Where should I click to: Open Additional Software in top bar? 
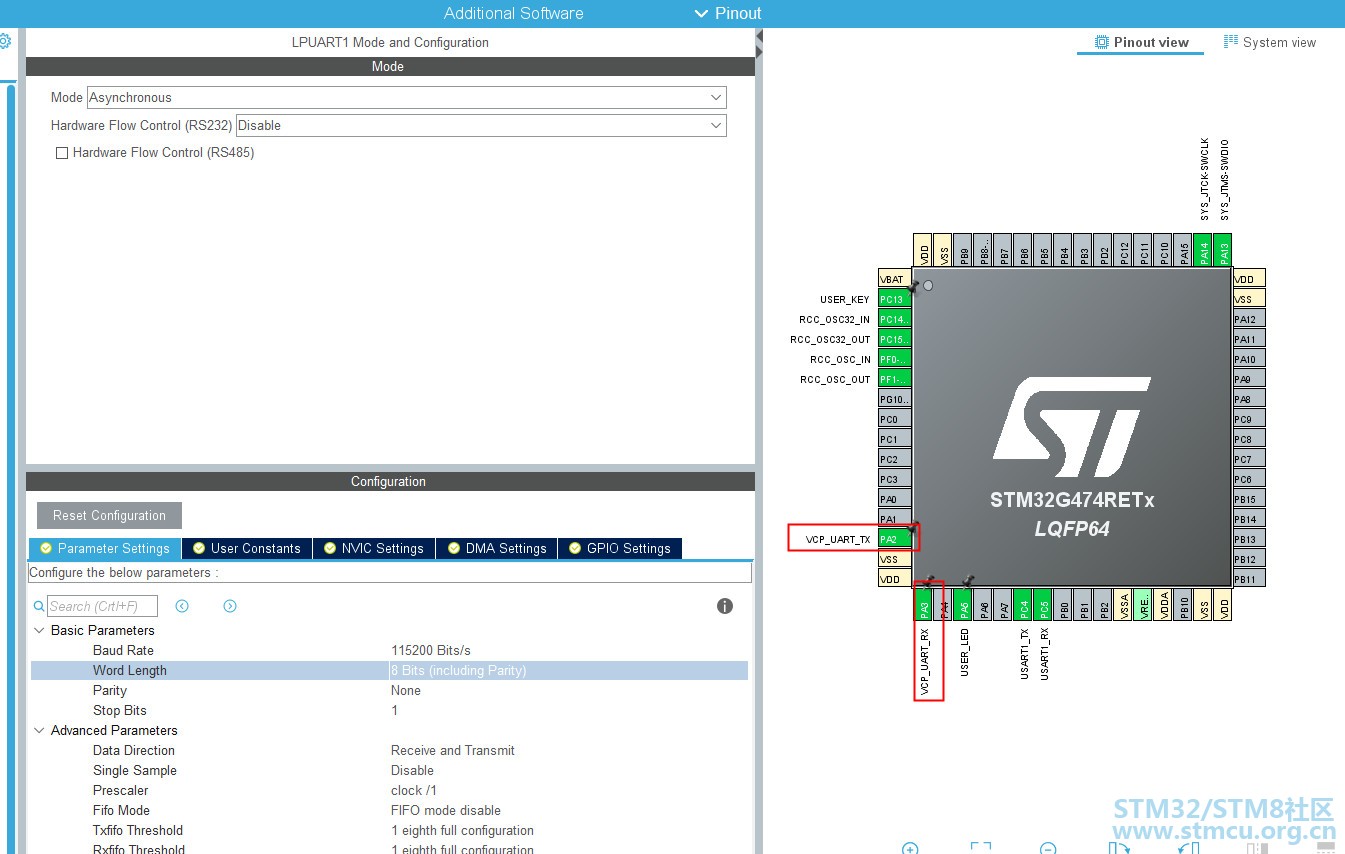(x=513, y=13)
